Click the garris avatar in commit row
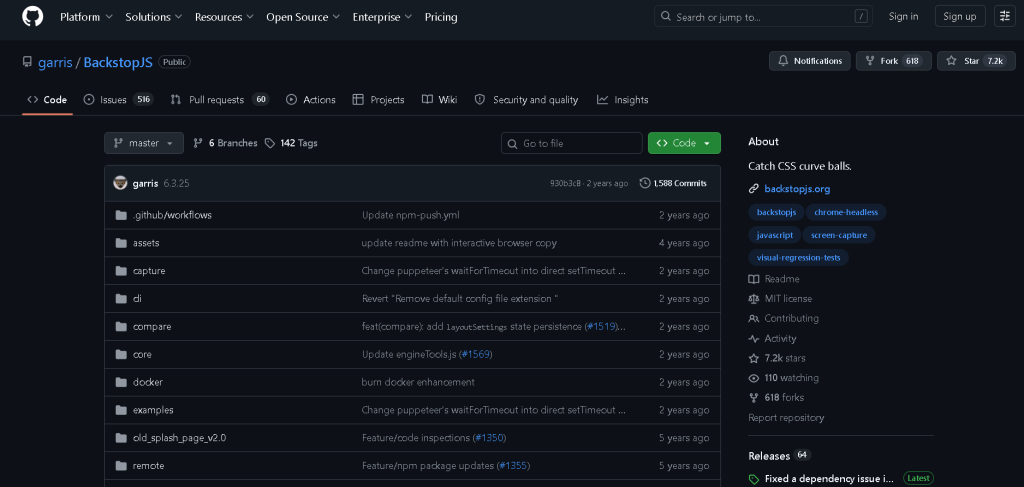 click(x=120, y=183)
